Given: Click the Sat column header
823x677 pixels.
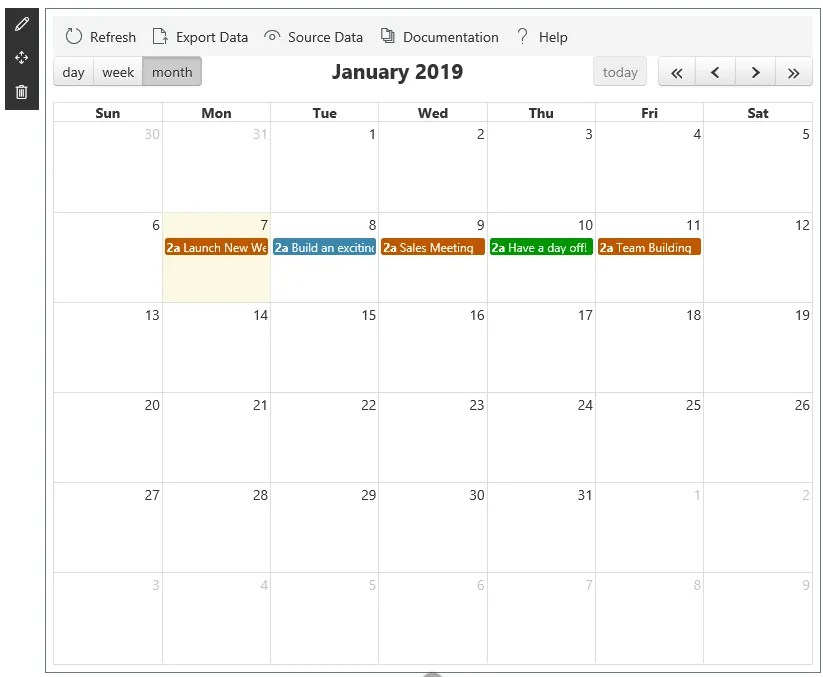Looking at the screenshot, I should 758,113.
